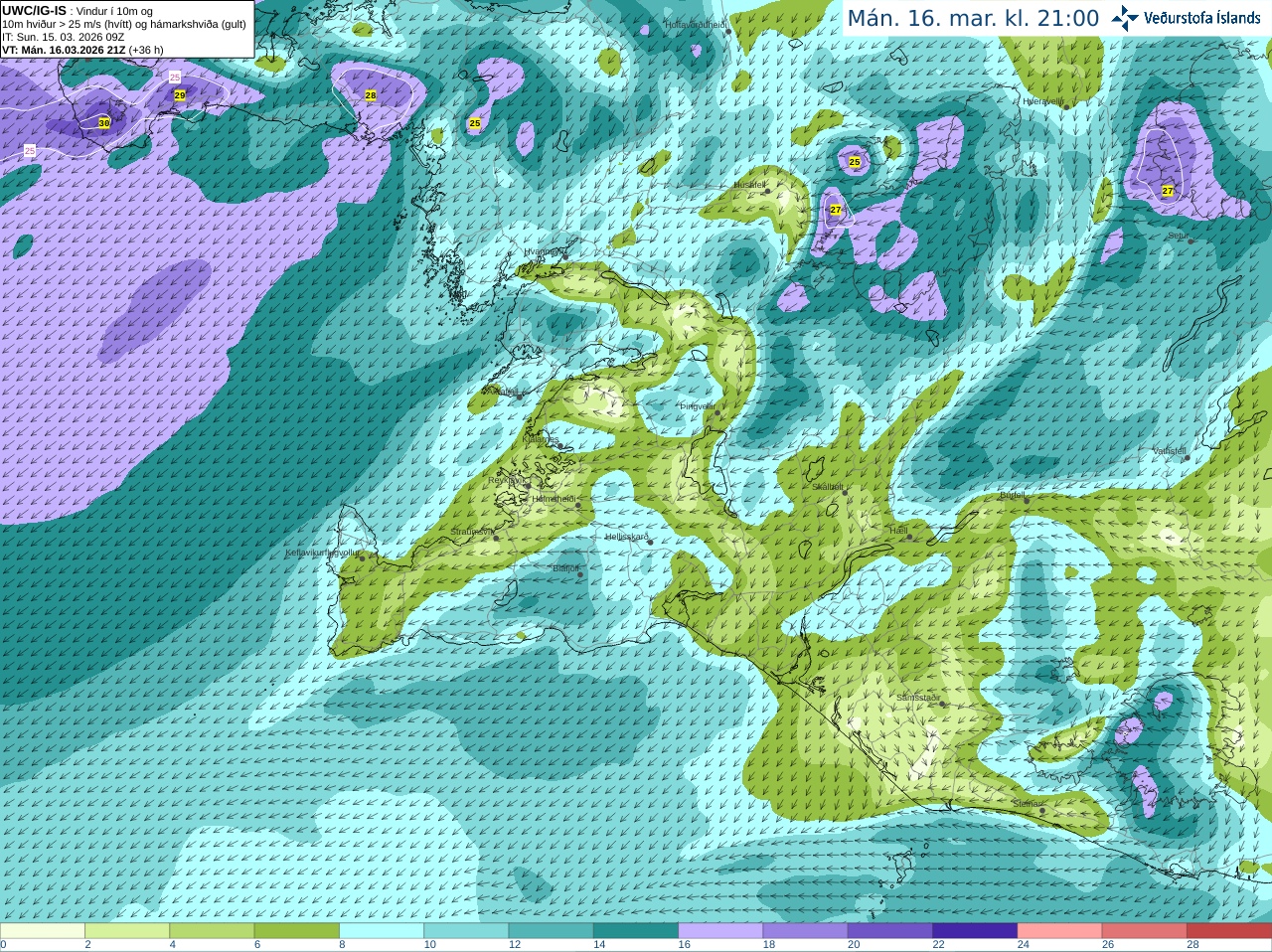This screenshot has height=952, width=1272.
Task: Select the Hæll station
Action: (x=908, y=537)
